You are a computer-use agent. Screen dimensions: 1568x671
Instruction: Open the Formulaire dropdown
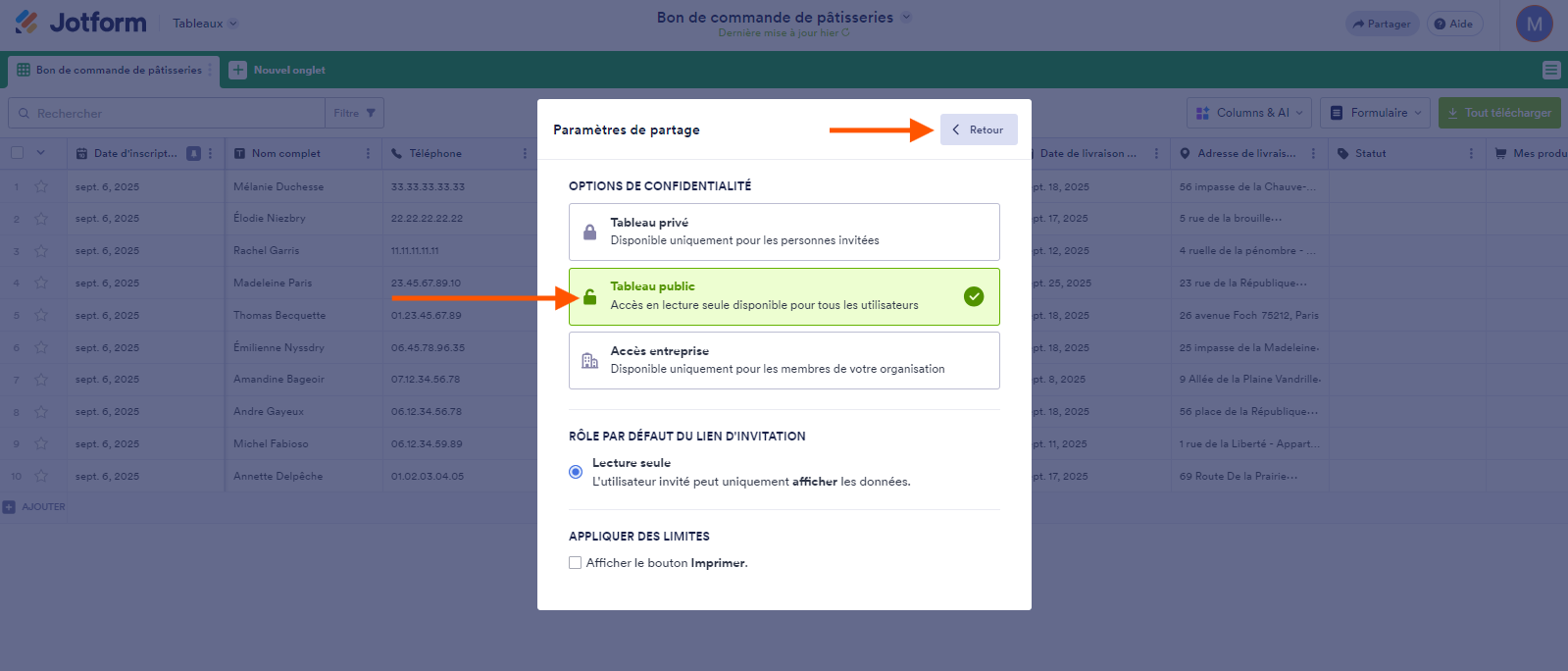(x=1375, y=113)
